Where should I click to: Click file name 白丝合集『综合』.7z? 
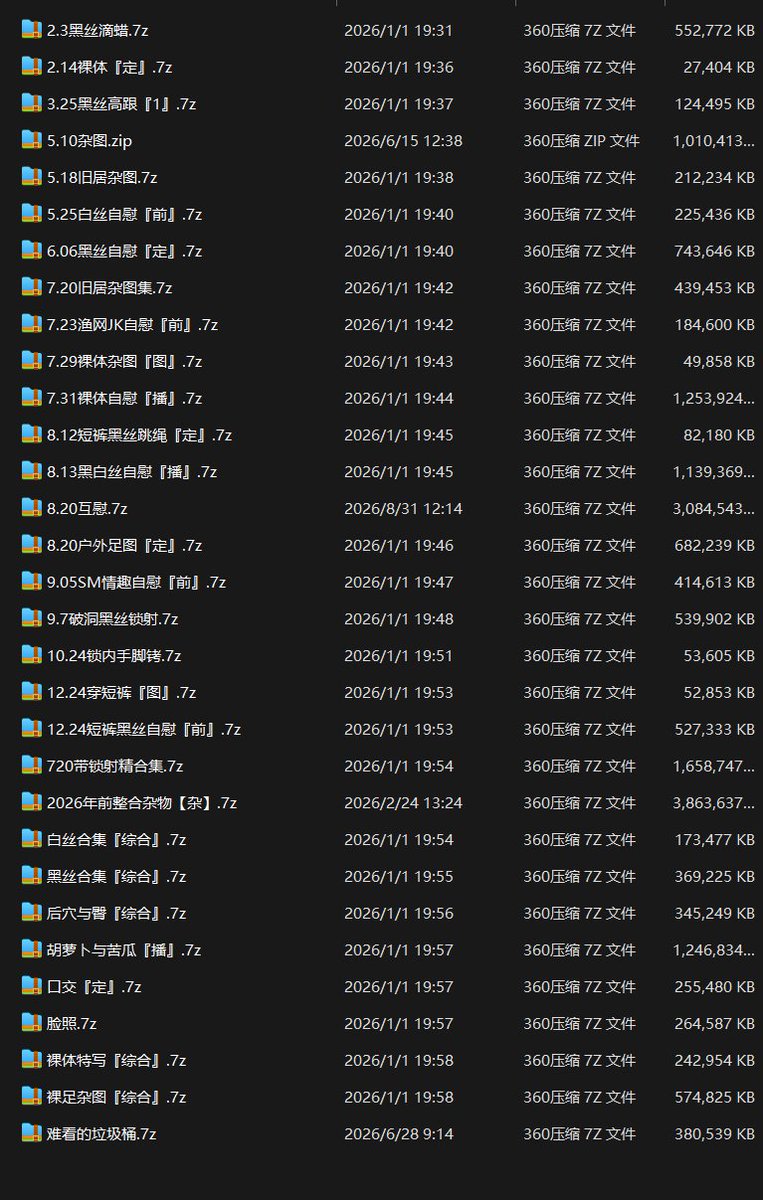pyautogui.click(x=117, y=840)
